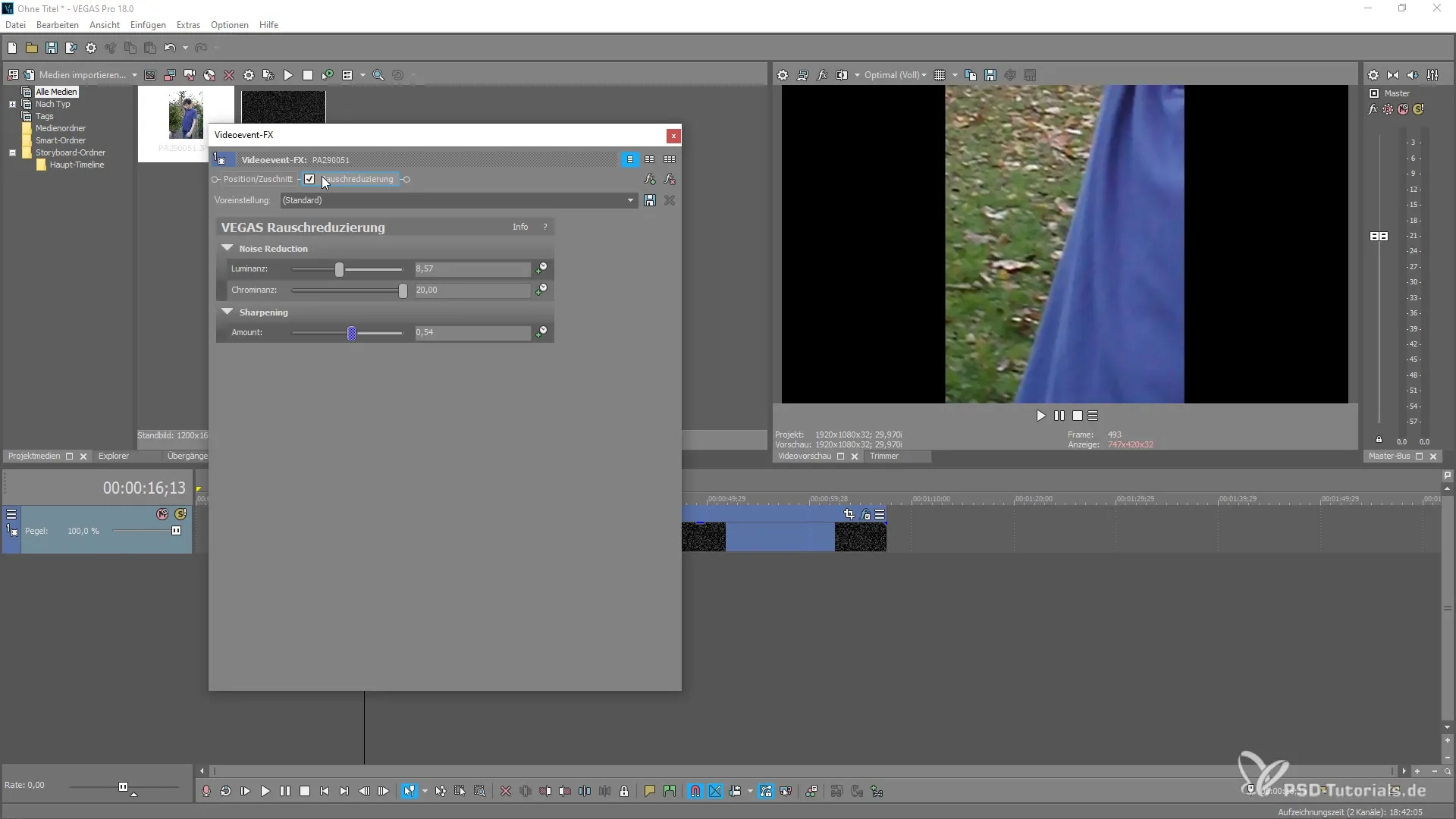Toggle master bus mute button
The width and height of the screenshot is (1456, 819).
[x=1403, y=109]
